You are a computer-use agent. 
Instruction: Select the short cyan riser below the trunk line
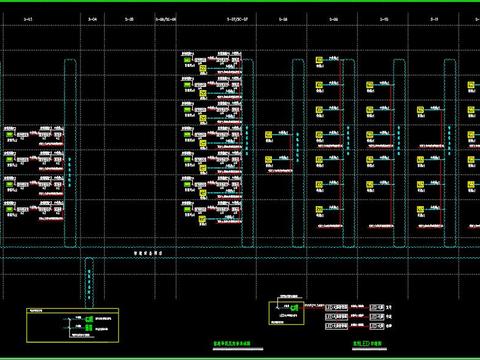(89, 282)
